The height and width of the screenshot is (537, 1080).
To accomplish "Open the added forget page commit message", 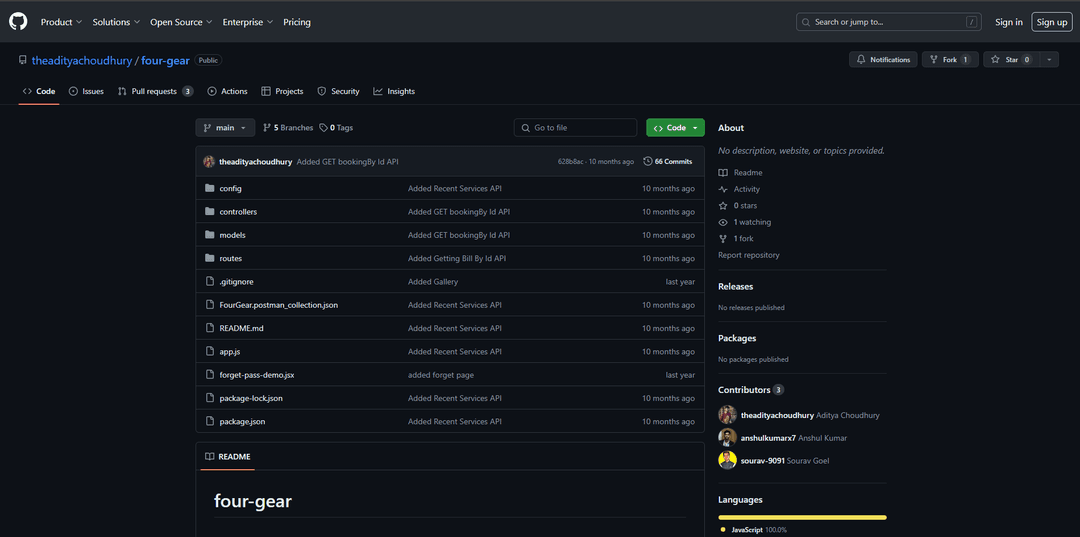I will click(441, 375).
